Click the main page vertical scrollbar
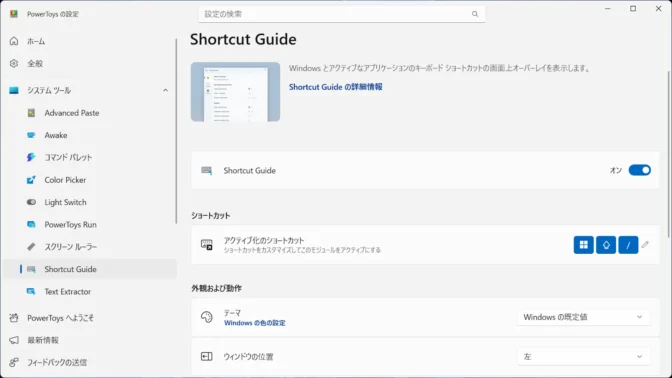 click(x=669, y=154)
